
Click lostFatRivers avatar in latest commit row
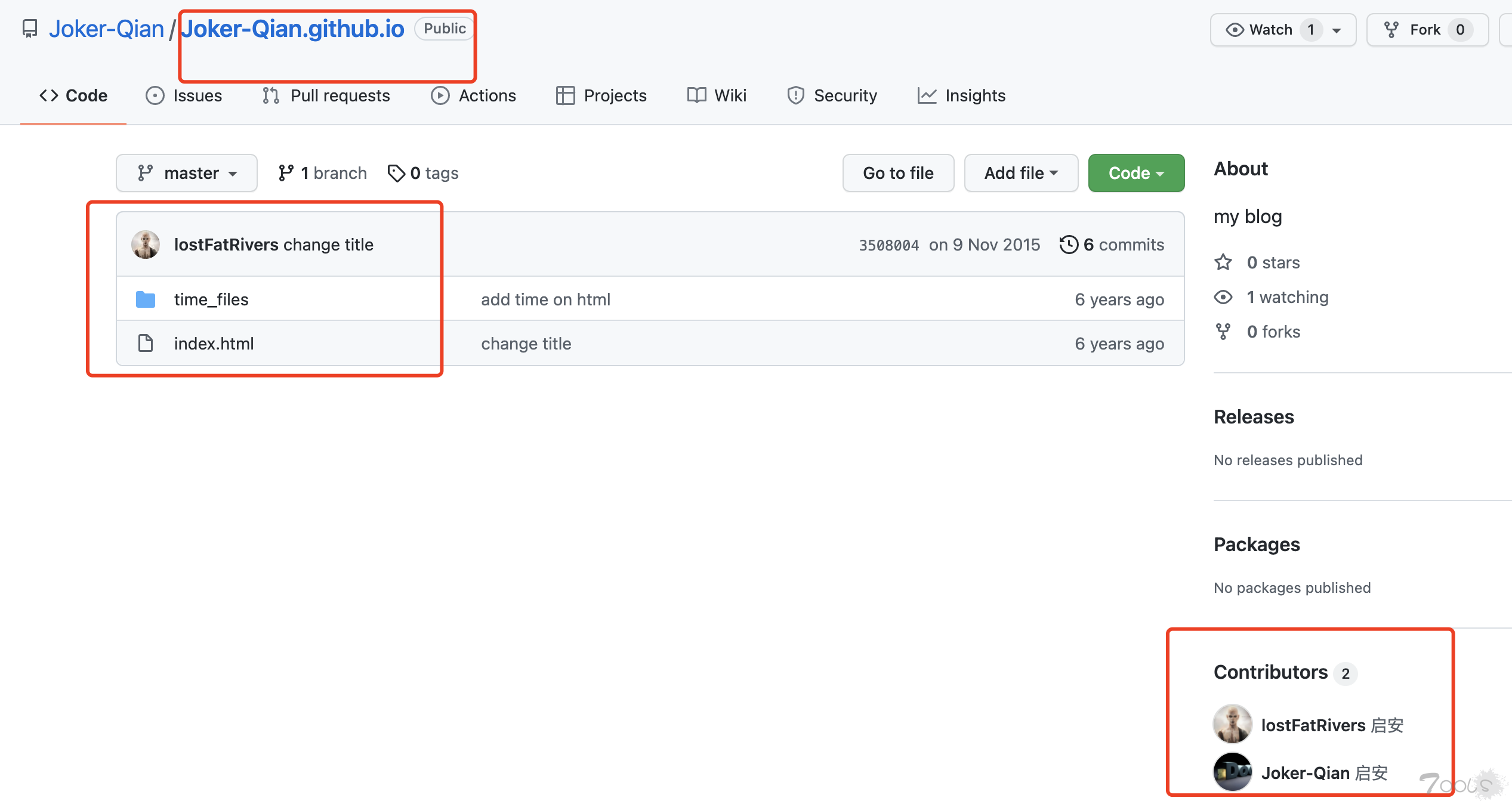point(146,245)
